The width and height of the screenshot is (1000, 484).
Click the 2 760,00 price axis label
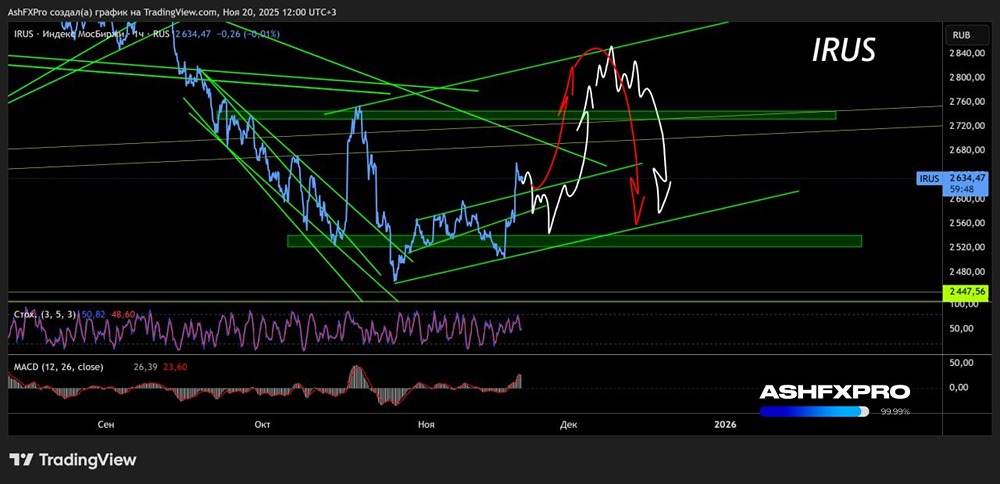pyautogui.click(x=969, y=102)
